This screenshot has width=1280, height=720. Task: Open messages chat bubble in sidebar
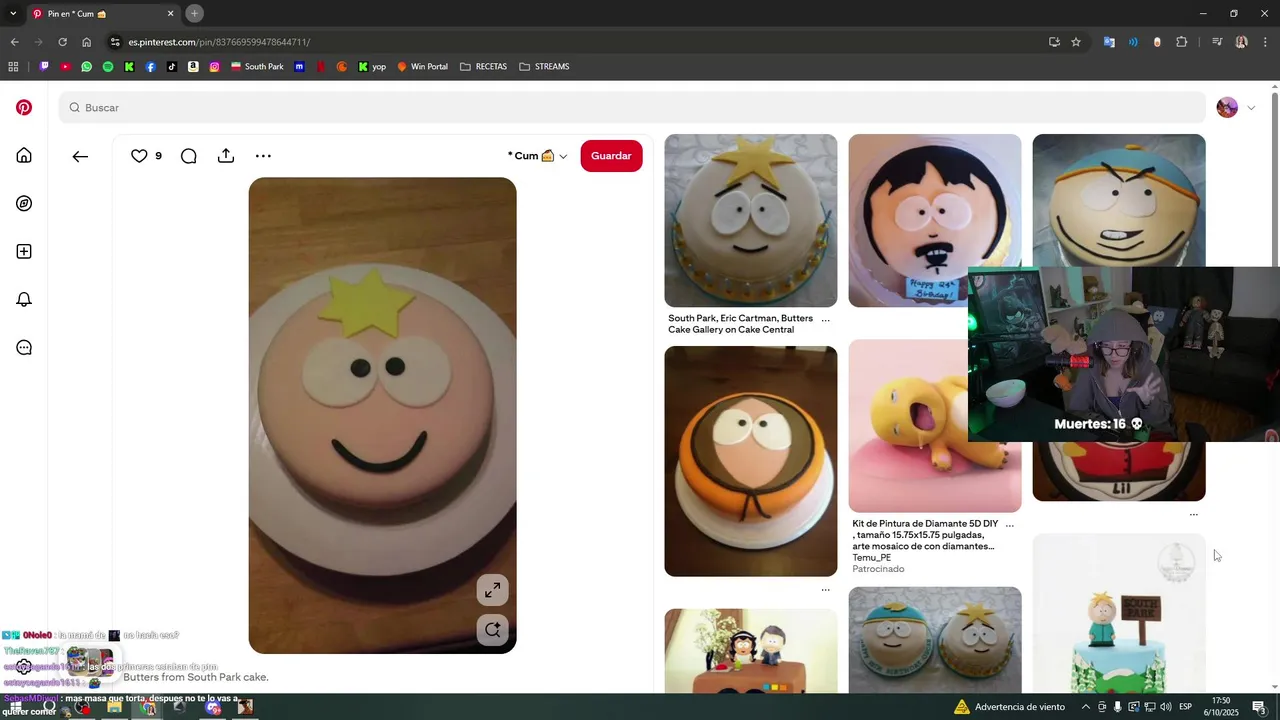24,347
